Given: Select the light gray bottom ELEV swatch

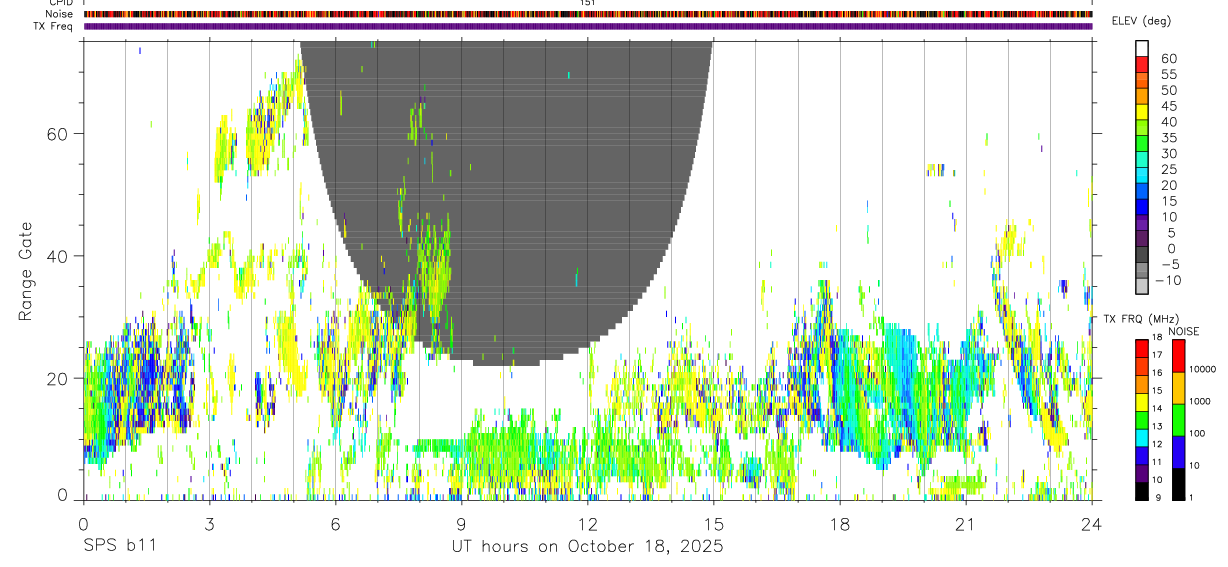Looking at the screenshot, I should 1142,286.
